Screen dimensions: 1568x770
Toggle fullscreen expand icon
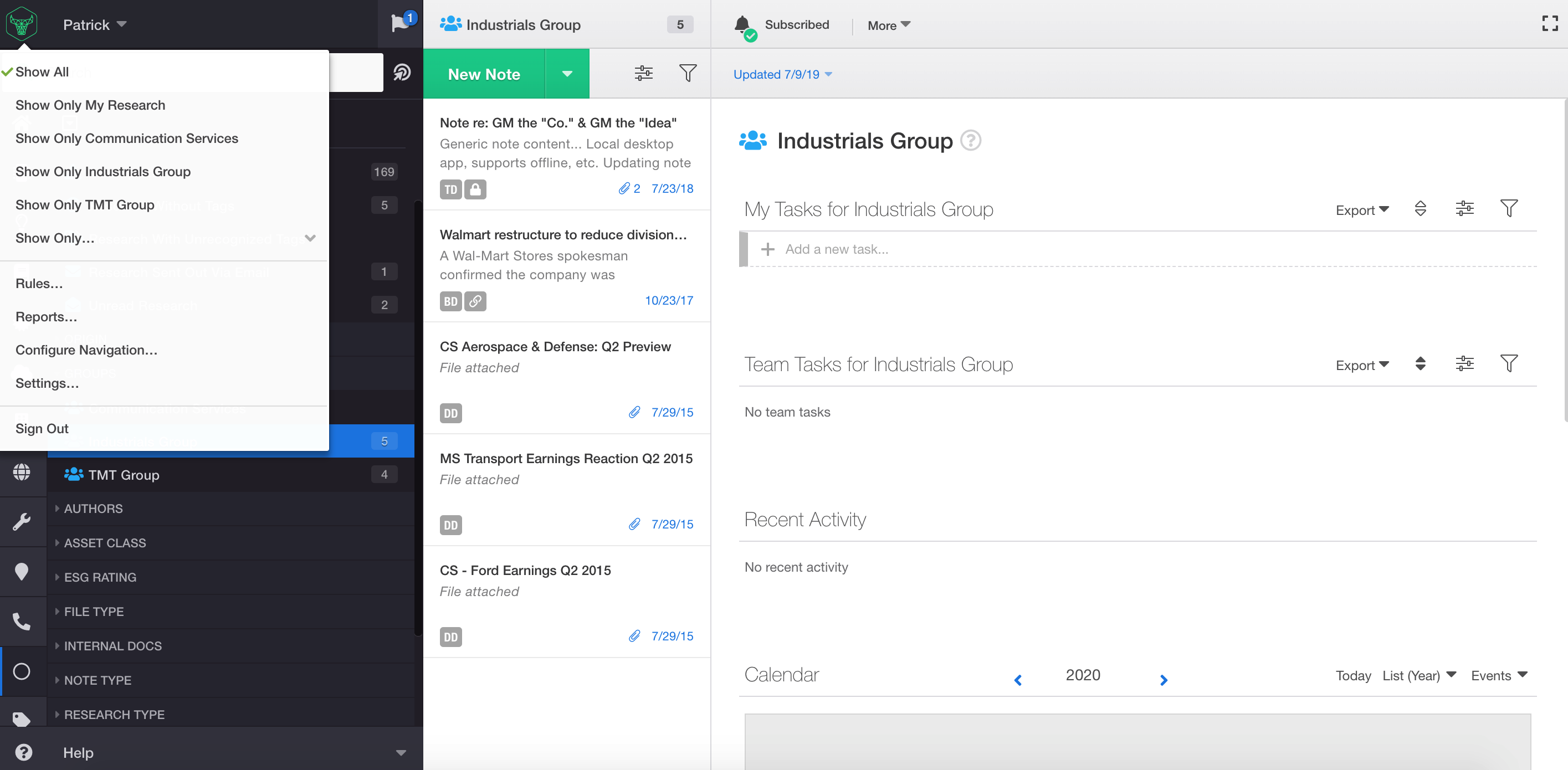coord(1550,24)
